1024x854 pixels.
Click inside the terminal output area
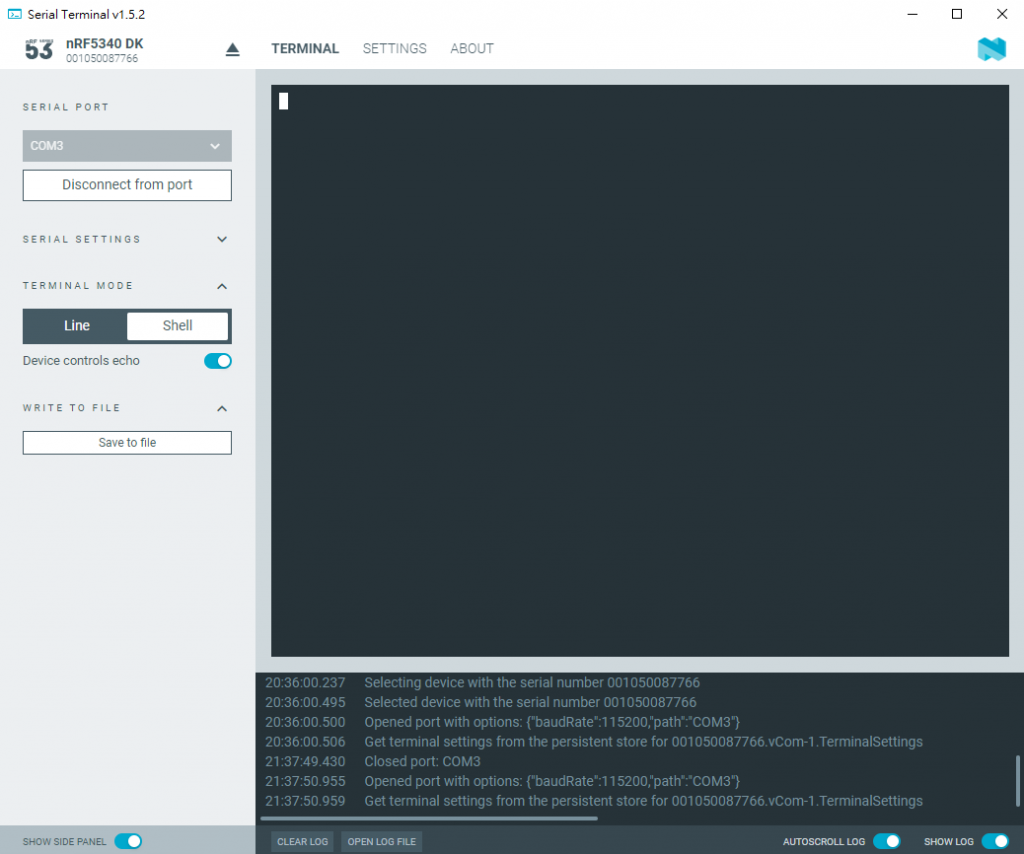click(640, 371)
